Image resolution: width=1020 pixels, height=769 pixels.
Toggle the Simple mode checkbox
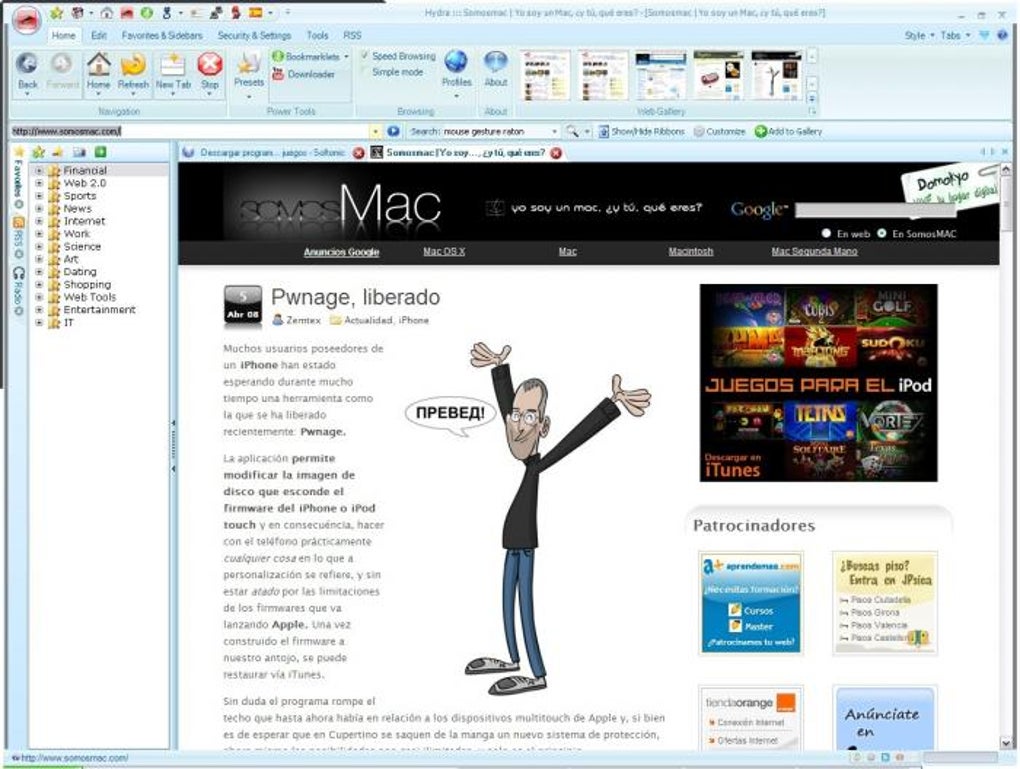tap(365, 72)
